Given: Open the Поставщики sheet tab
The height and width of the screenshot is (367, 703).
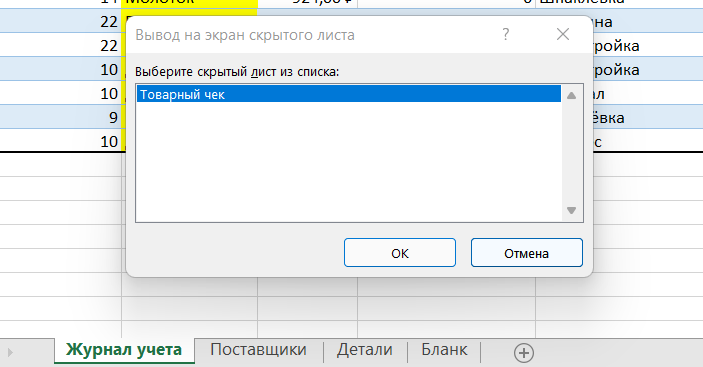Looking at the screenshot, I should [258, 350].
